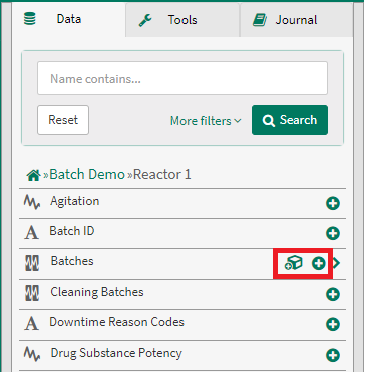
Task: Go to home via house breadcrumb icon
Action: pyautogui.click(x=33, y=175)
